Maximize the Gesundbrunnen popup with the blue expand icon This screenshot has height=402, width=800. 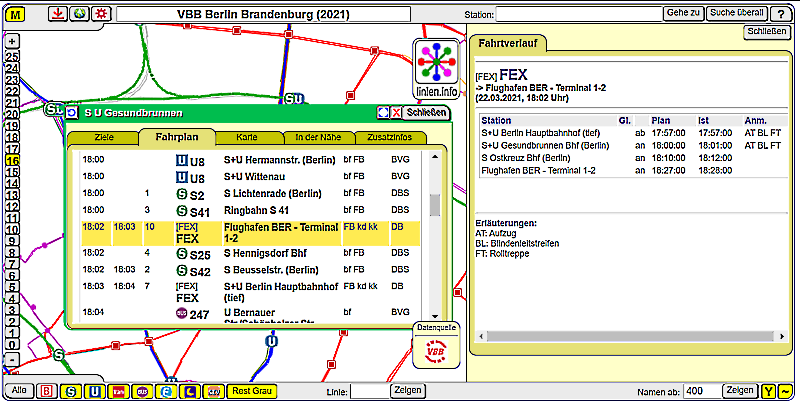(x=383, y=113)
